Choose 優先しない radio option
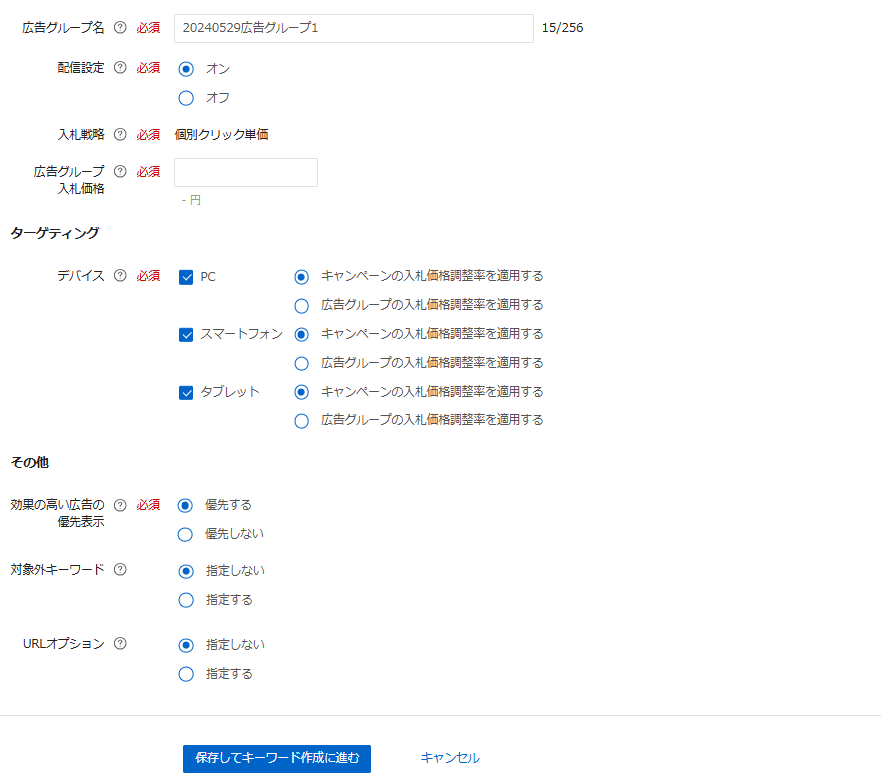881x782 pixels. tap(185, 535)
